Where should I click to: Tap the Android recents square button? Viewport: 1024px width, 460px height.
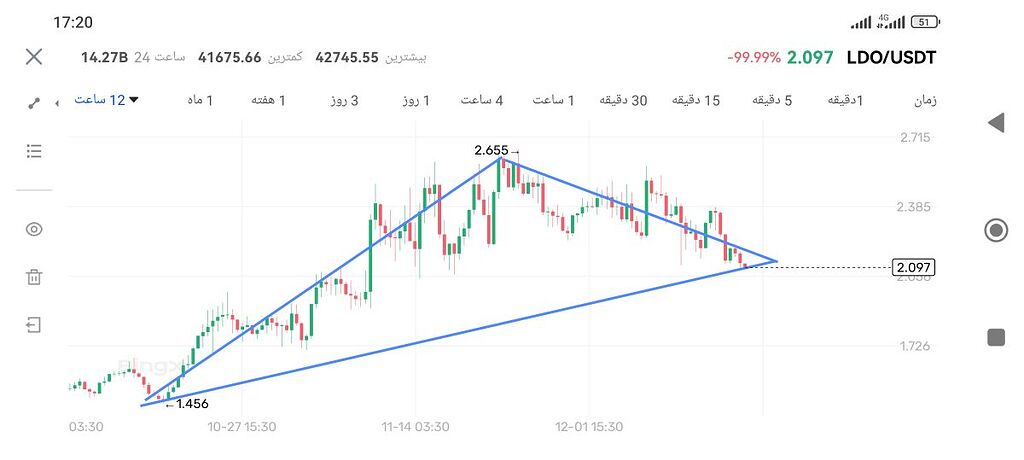996,337
